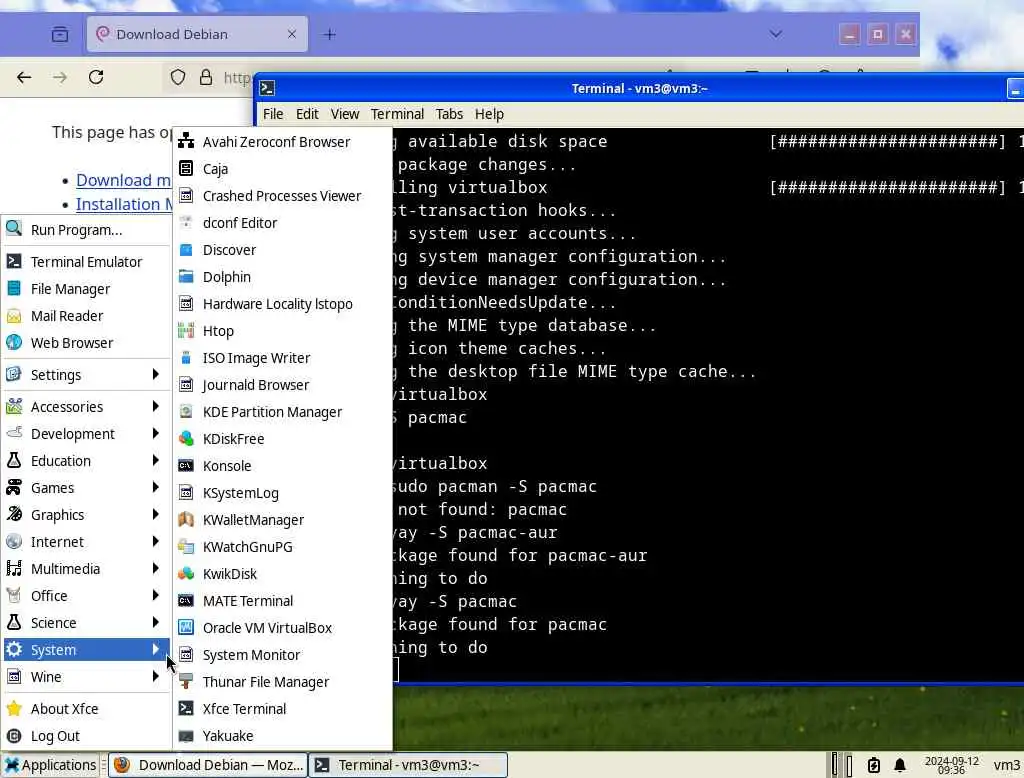
Task: Open System Monitor
Action: (x=282, y=655)
